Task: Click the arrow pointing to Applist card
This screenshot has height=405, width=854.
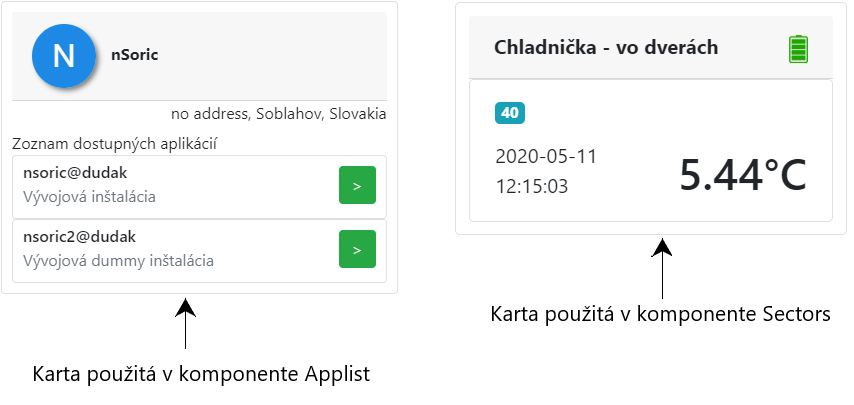Action: tap(186, 323)
